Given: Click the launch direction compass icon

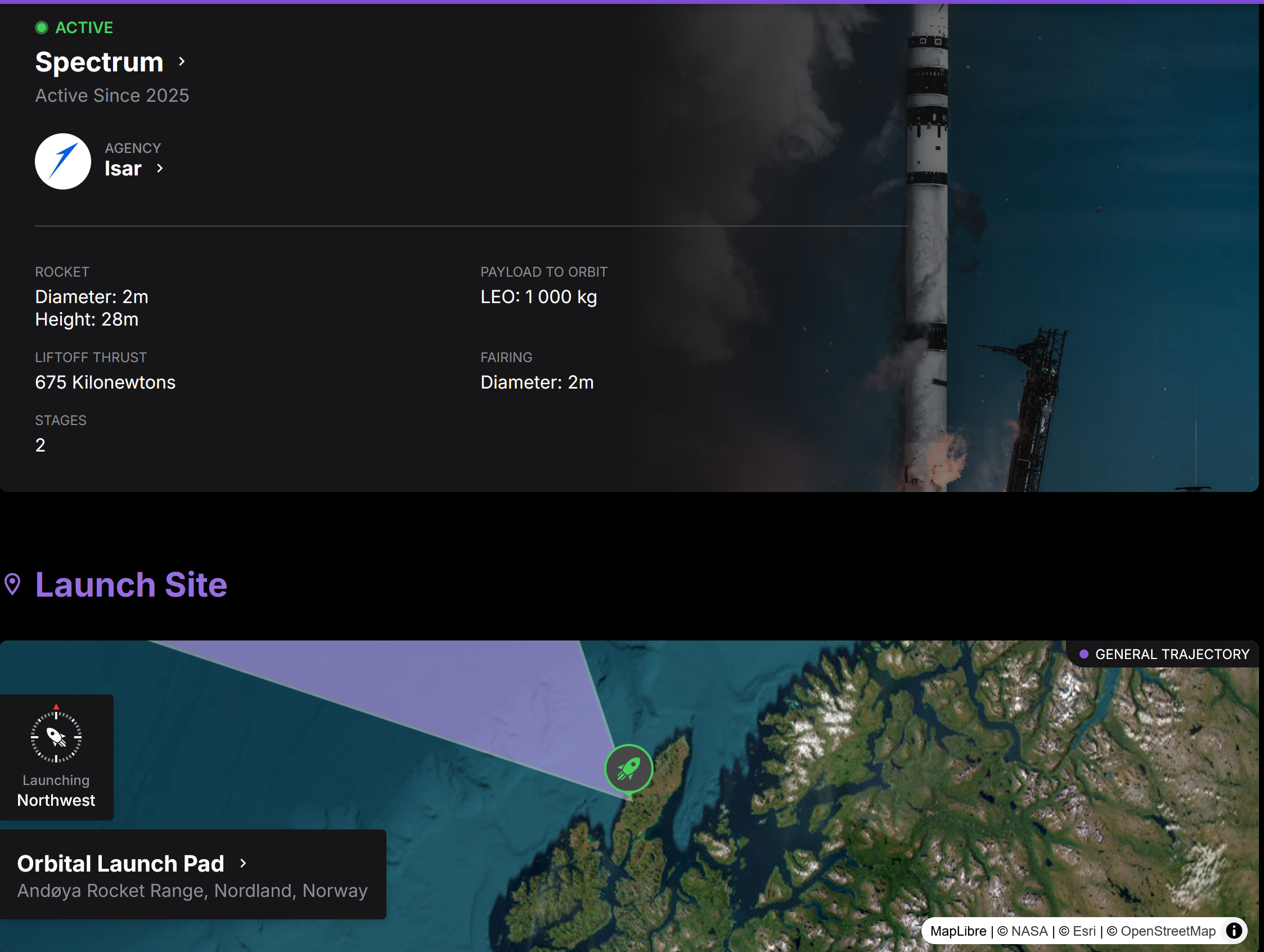Looking at the screenshot, I should pyautogui.click(x=56, y=737).
